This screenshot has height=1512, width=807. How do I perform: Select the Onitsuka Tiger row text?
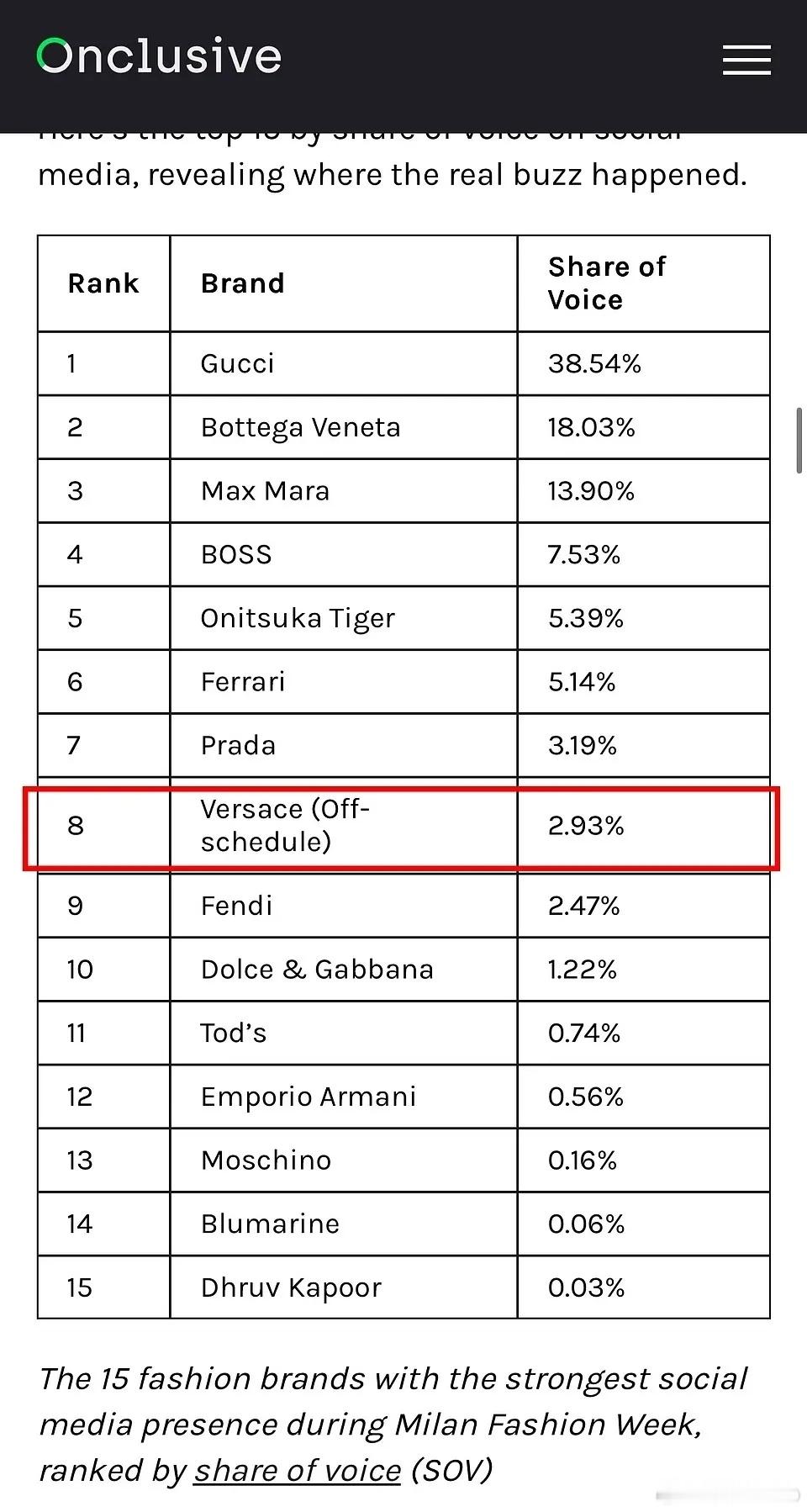point(298,618)
